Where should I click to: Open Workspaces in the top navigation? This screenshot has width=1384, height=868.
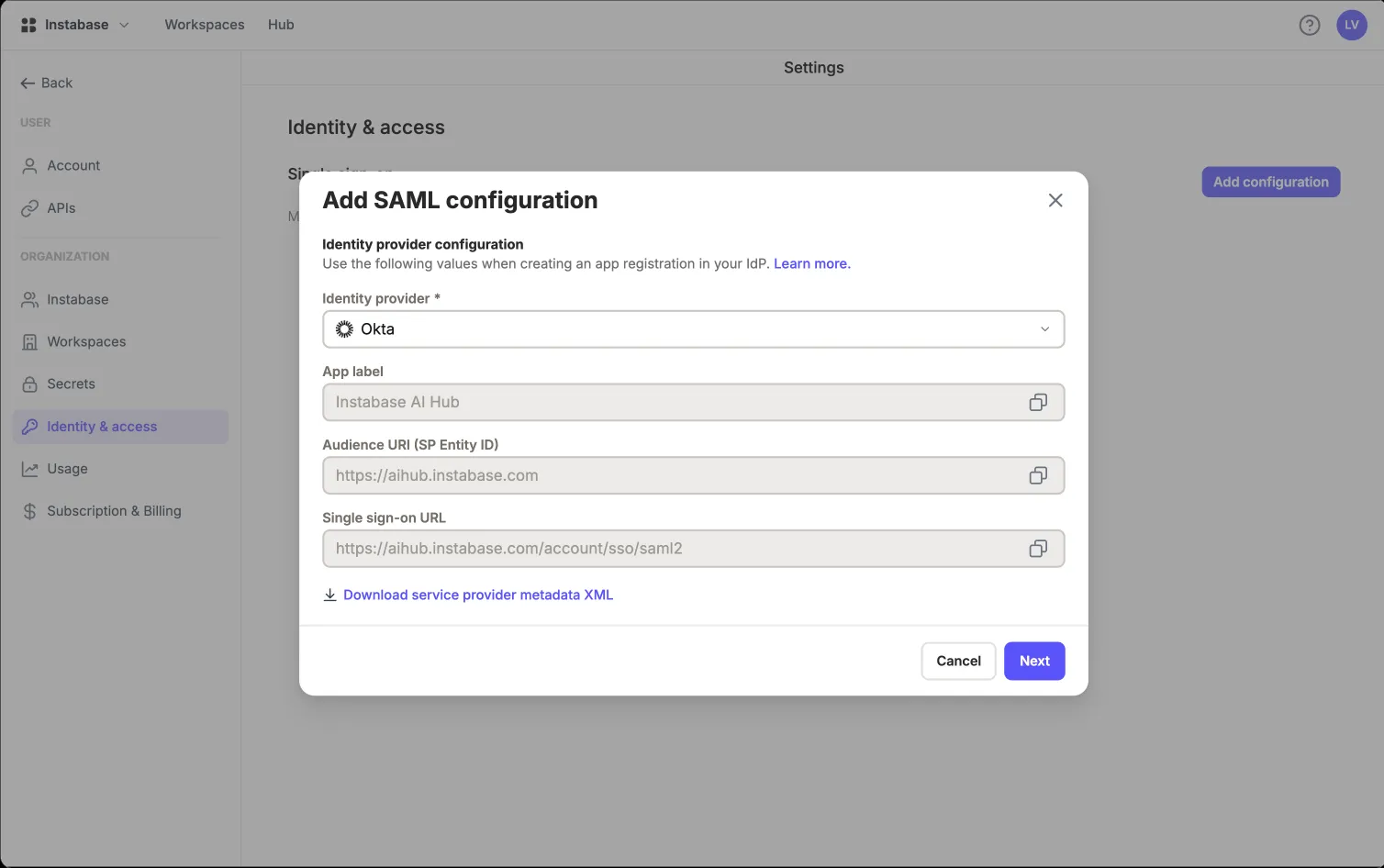pyautogui.click(x=205, y=25)
